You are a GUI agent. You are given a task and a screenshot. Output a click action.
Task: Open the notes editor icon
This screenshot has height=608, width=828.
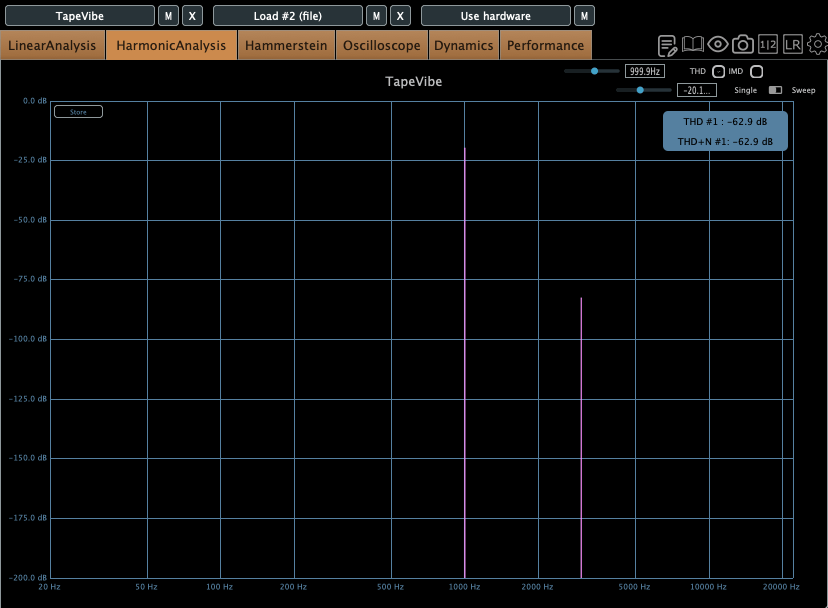[668, 45]
